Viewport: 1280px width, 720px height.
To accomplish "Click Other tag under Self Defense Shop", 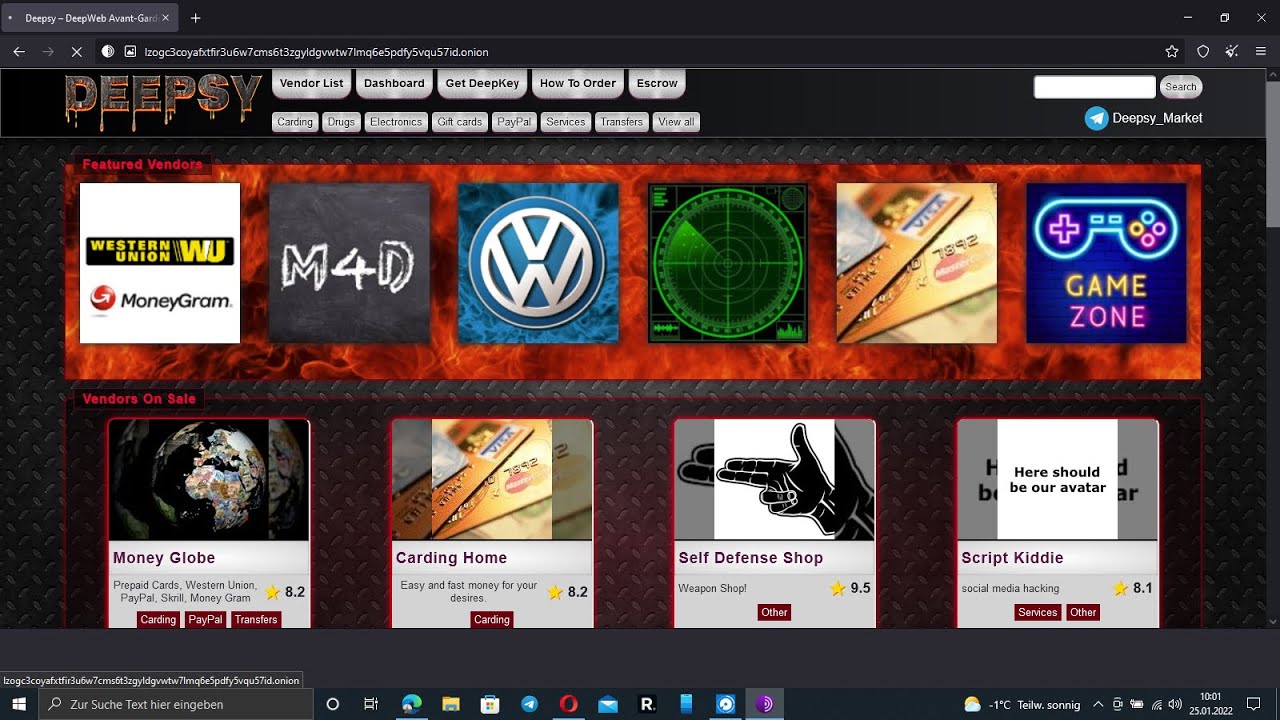I will 775,612.
